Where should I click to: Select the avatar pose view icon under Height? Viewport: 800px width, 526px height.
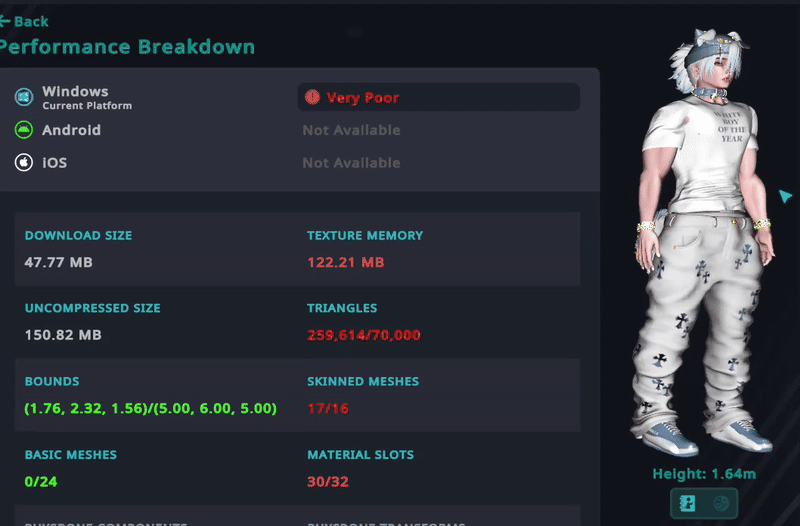coord(688,504)
